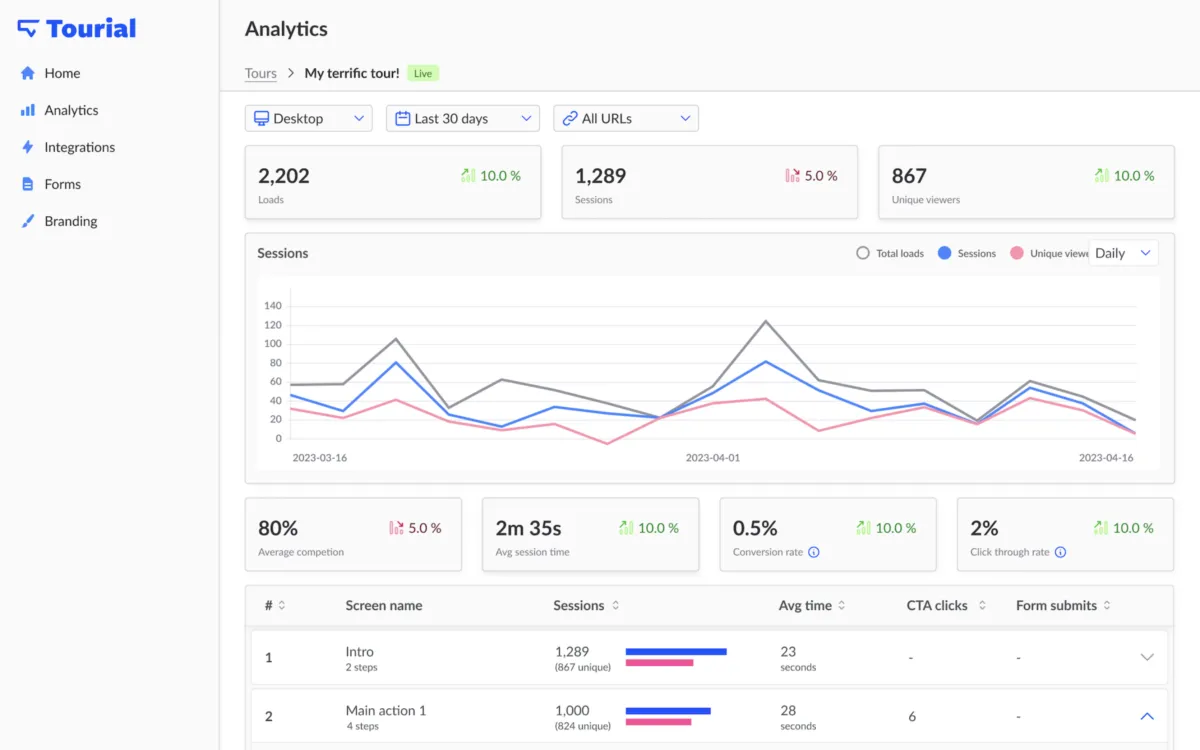Click the Loads trend up icon
This screenshot has width=1200, height=750.
click(468, 175)
